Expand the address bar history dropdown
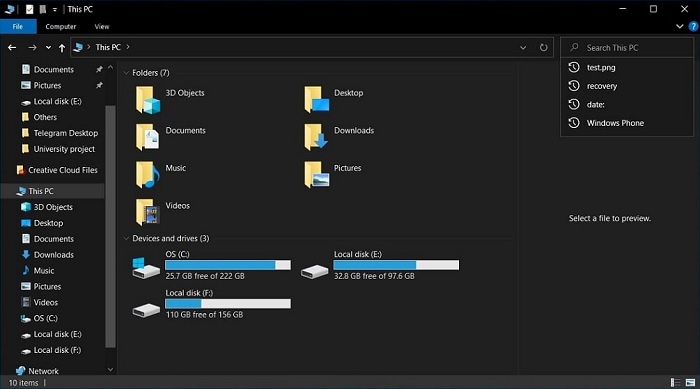 (523, 47)
